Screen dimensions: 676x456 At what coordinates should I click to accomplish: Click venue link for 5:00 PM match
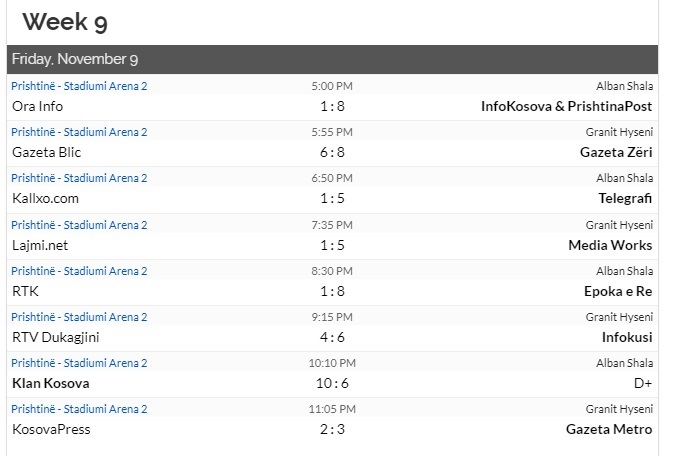[79, 86]
